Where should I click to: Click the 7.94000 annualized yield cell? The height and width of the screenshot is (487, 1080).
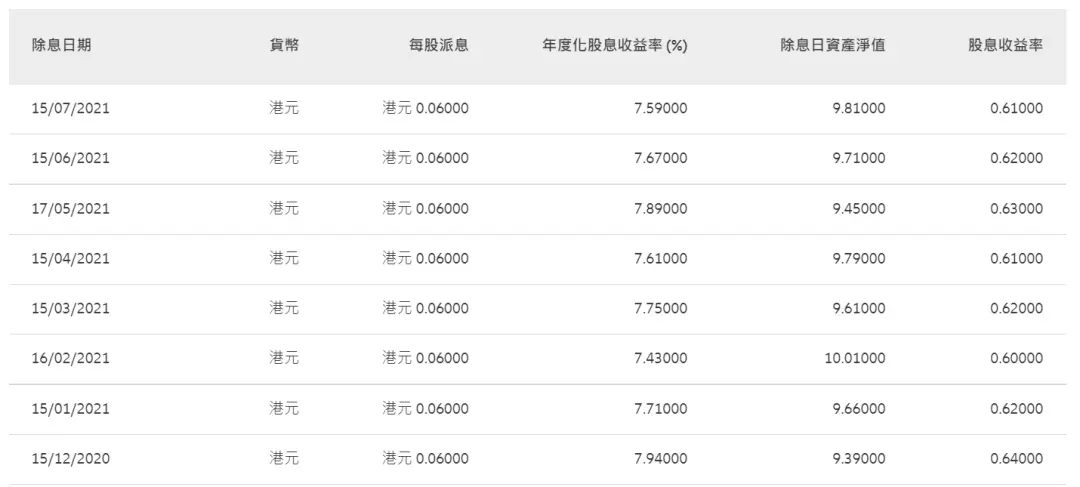click(661, 459)
